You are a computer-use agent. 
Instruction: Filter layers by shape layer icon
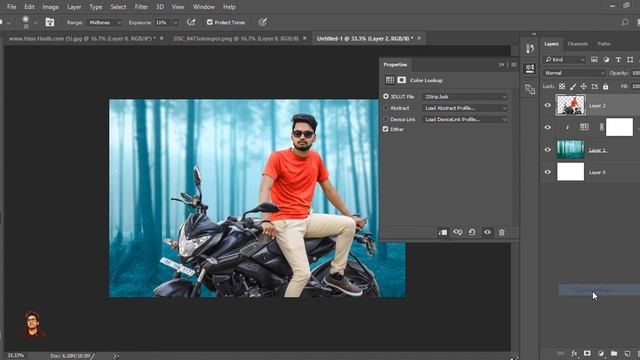pyautogui.click(x=630, y=60)
